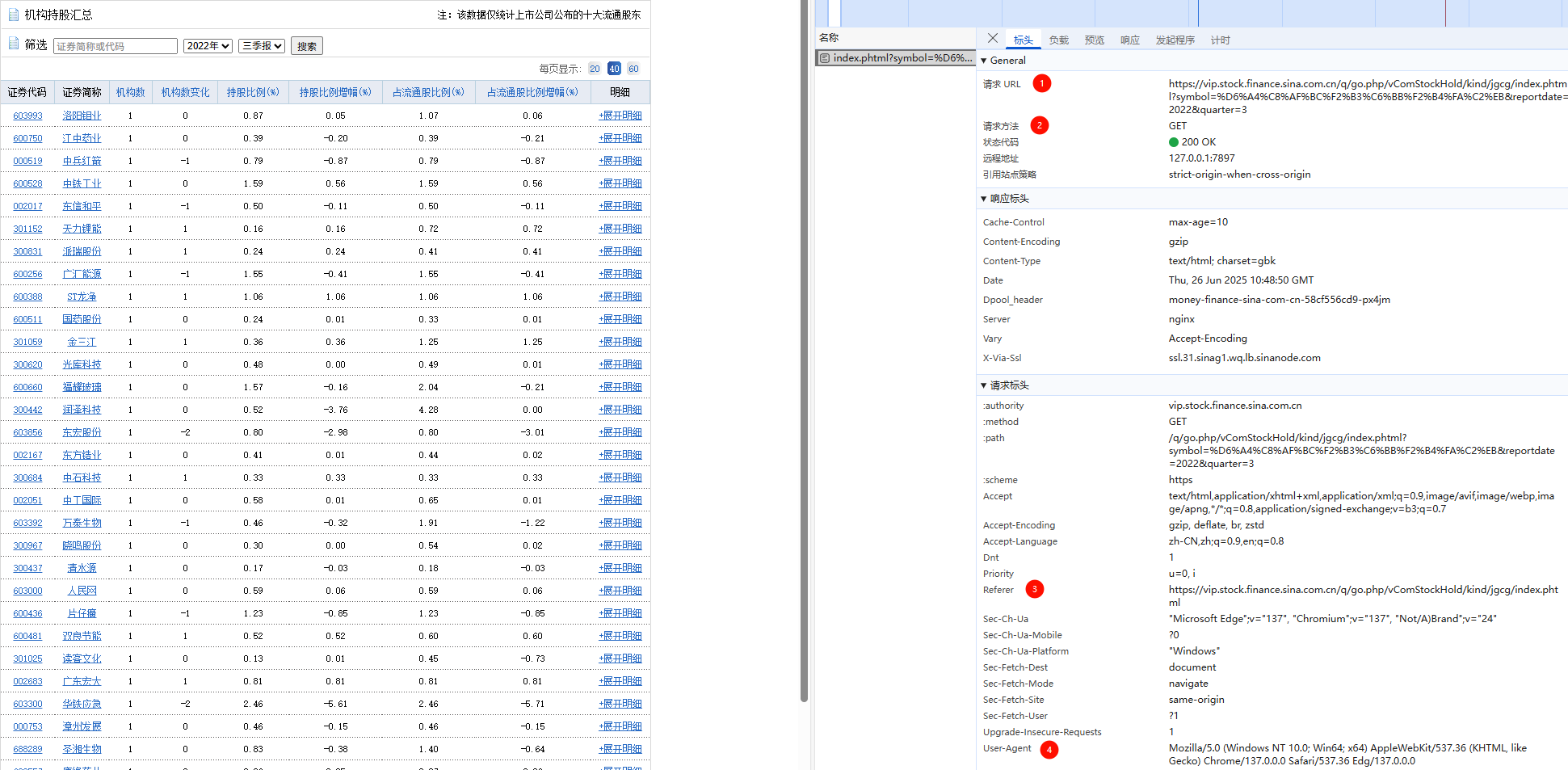Open 华铁应急 stock name link
Image resolution: width=1568 pixels, height=770 pixels.
(x=82, y=704)
